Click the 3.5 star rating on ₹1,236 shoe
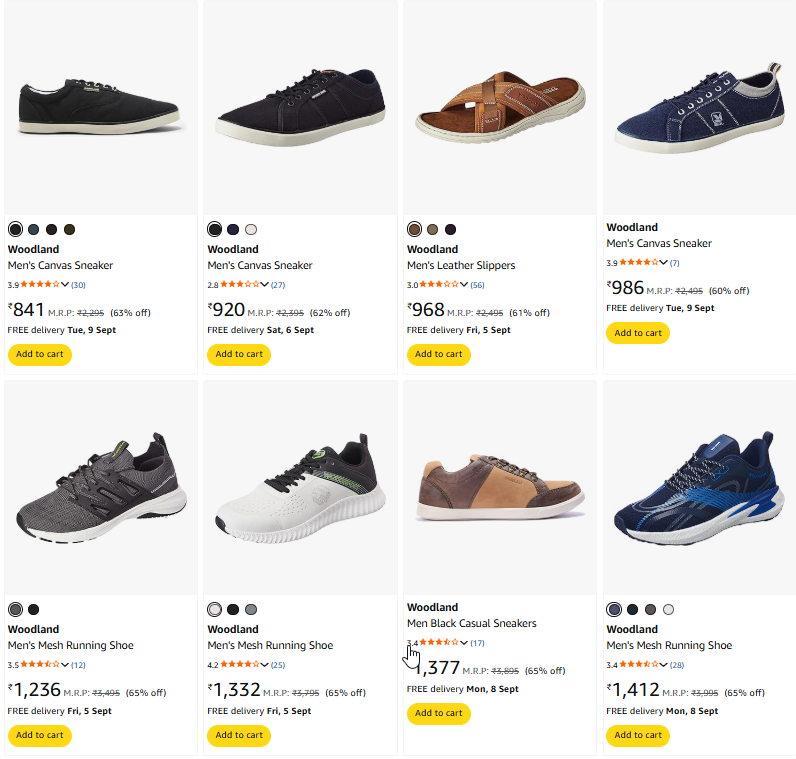 click(39, 665)
